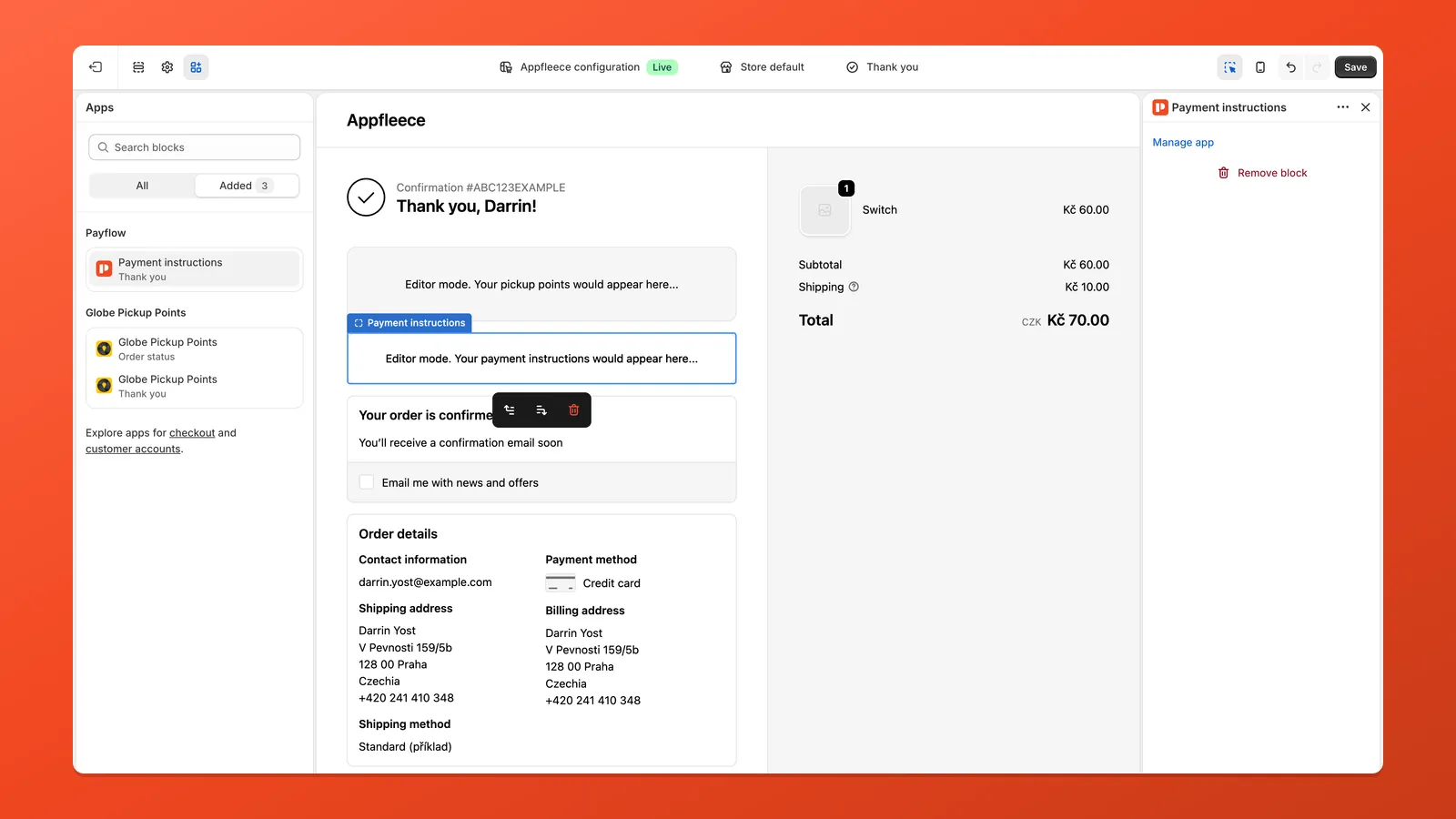The width and height of the screenshot is (1456, 819).
Task: Select Globe Pickup Points Order status block
Action: point(194,349)
